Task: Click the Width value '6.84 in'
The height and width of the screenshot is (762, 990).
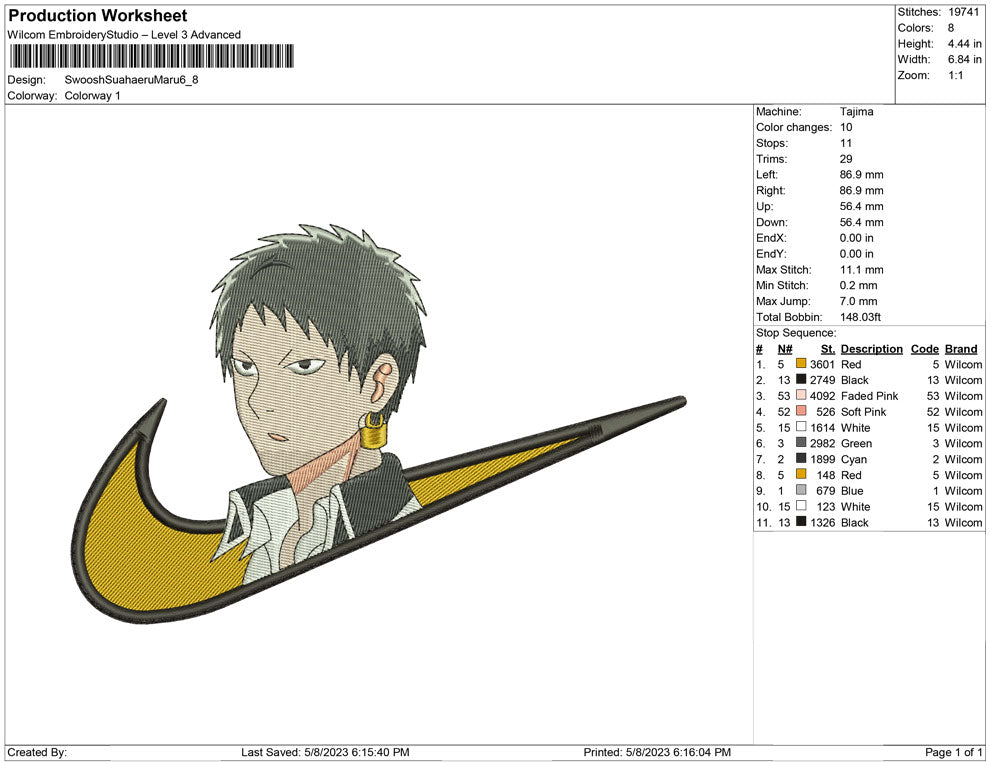Action: coord(964,59)
